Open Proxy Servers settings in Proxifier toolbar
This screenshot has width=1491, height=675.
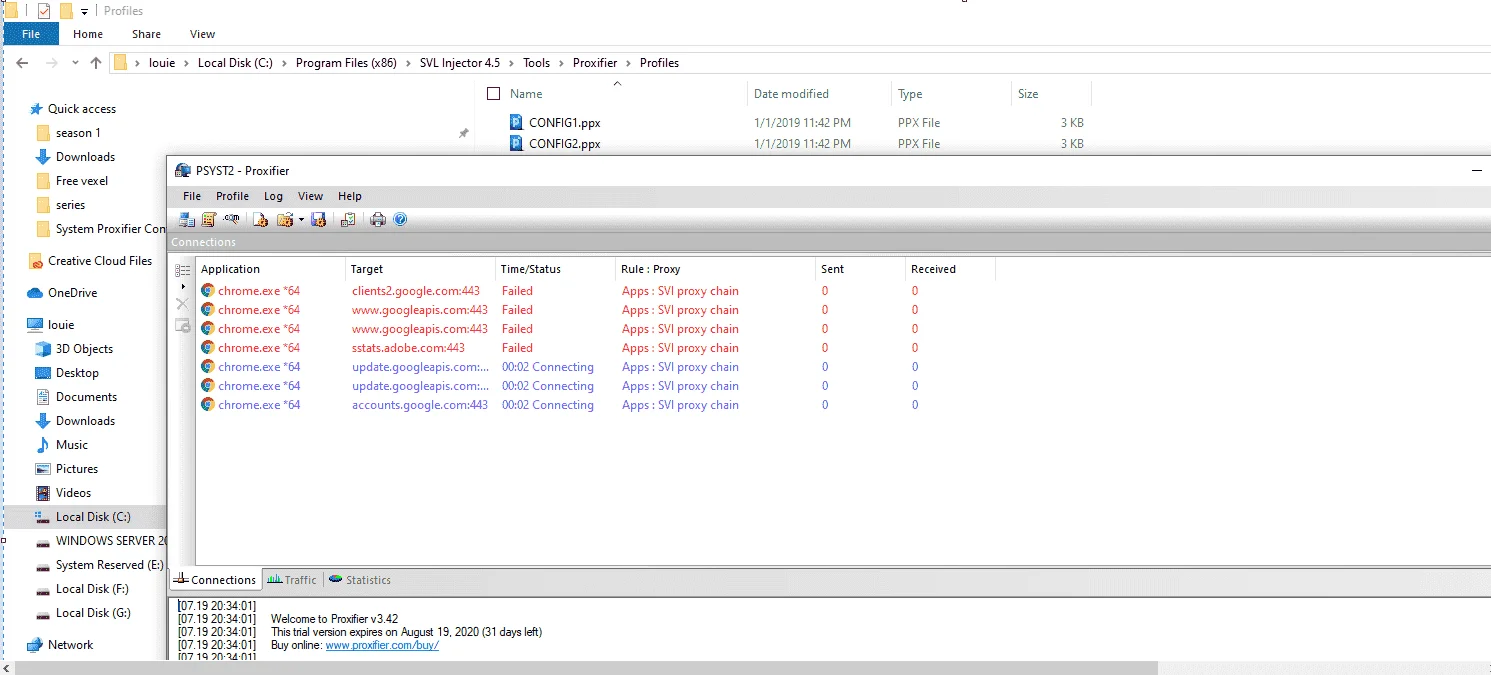coord(187,220)
